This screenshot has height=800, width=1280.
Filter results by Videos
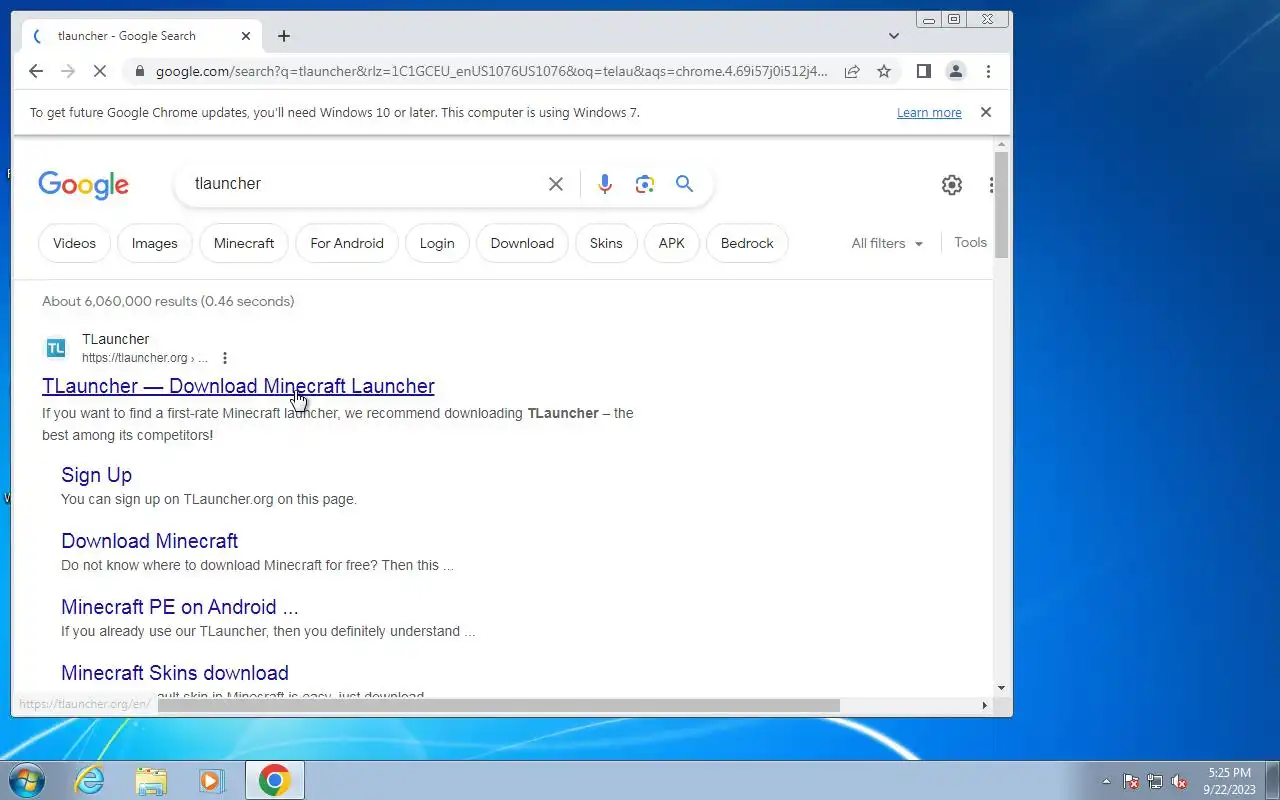pos(74,243)
